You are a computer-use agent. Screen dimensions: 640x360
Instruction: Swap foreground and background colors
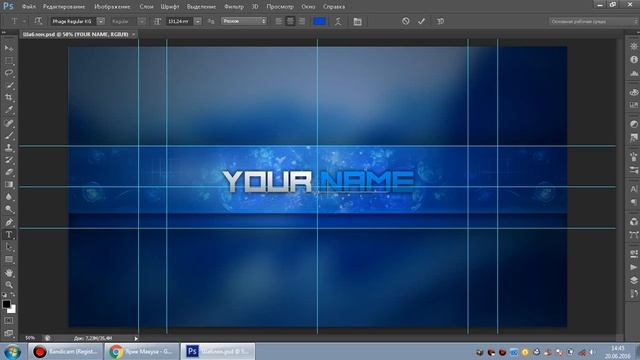(13, 295)
